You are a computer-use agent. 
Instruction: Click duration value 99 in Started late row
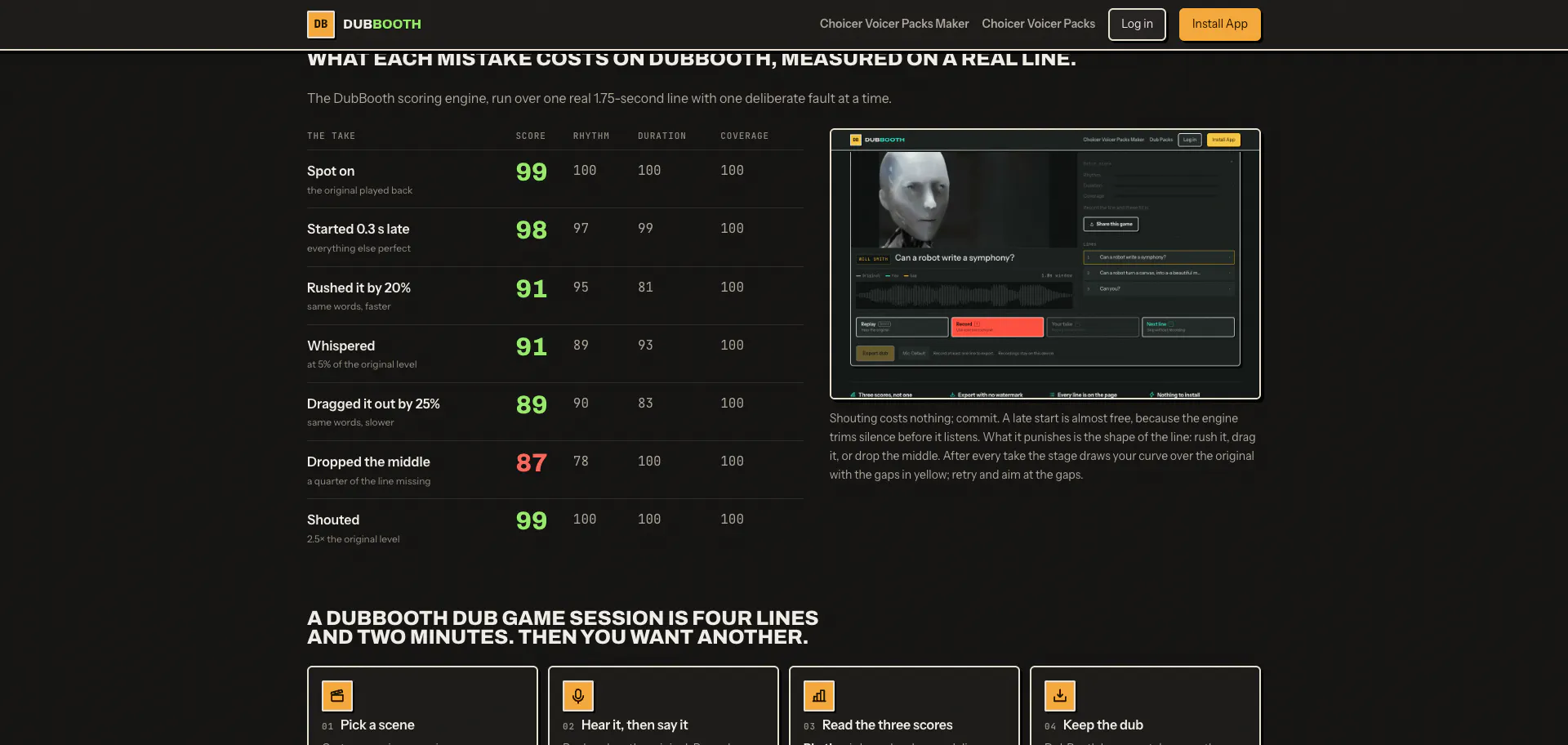pos(645,229)
